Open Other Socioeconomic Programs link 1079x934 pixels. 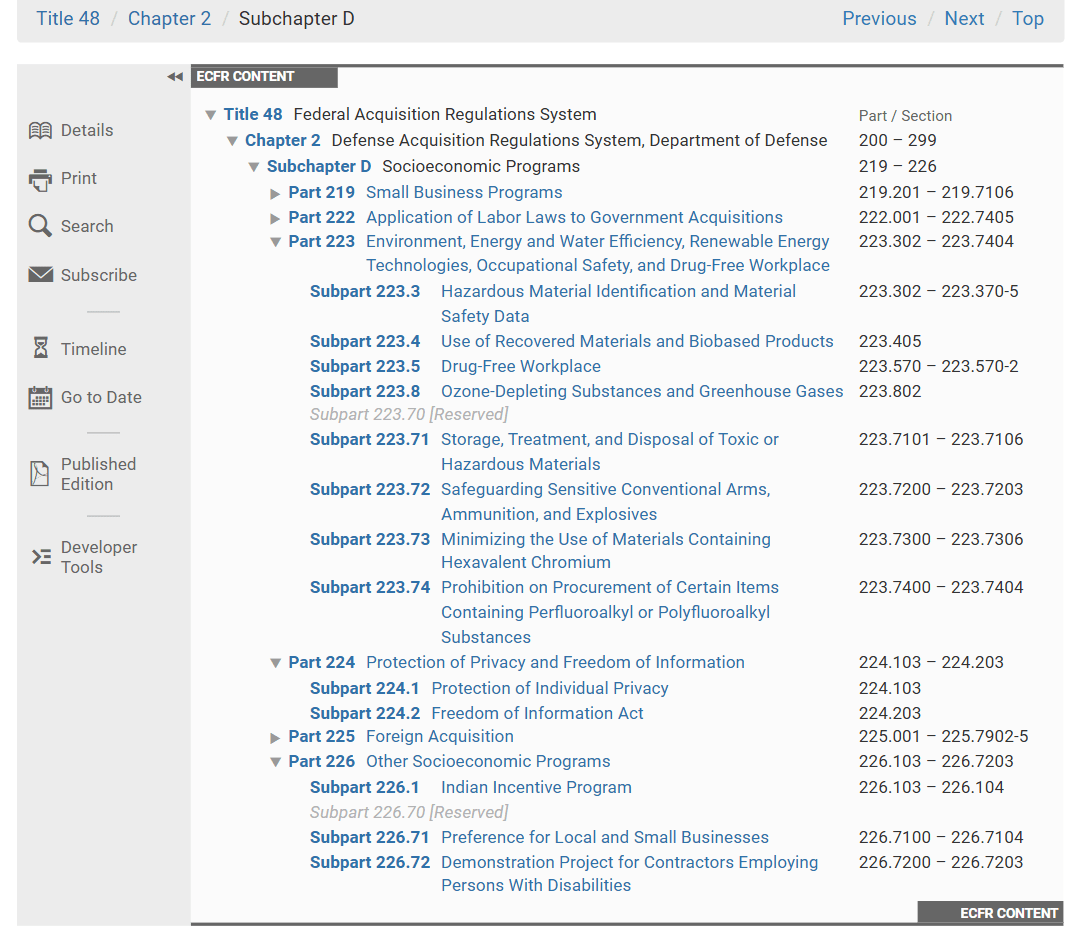click(488, 761)
